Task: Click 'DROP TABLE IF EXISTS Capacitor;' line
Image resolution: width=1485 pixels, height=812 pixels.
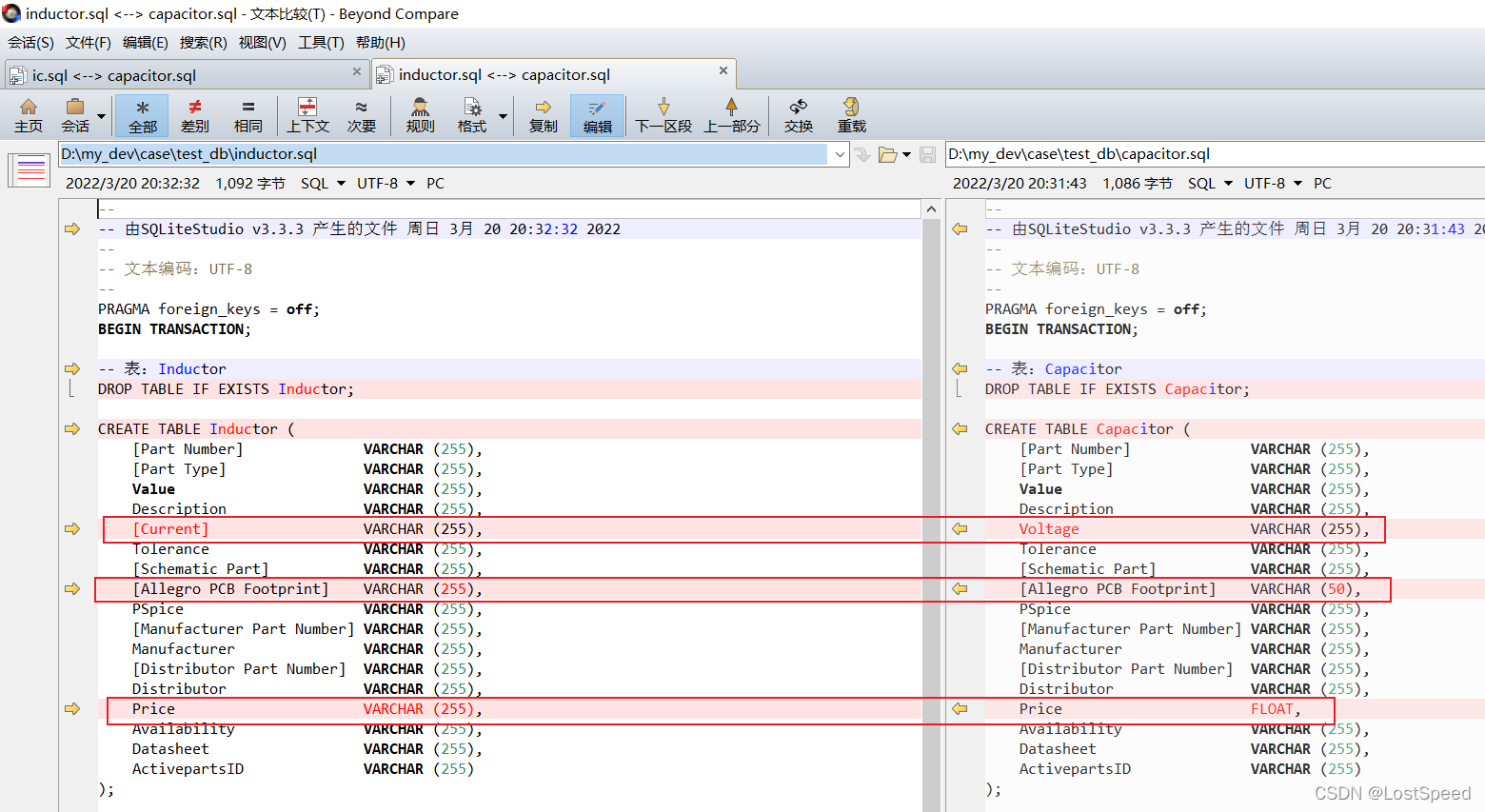Action: click(x=1118, y=388)
